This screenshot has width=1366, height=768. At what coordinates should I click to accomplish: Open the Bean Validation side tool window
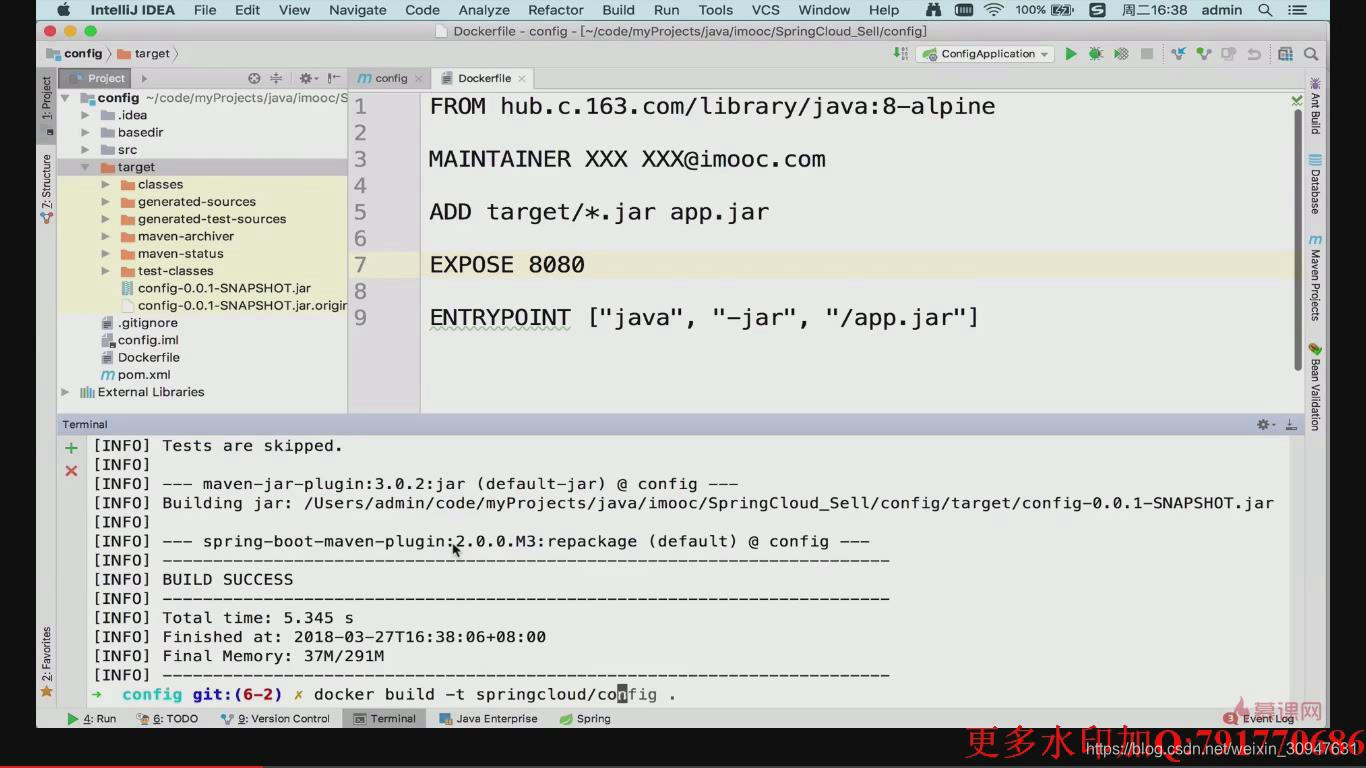coord(1315,386)
